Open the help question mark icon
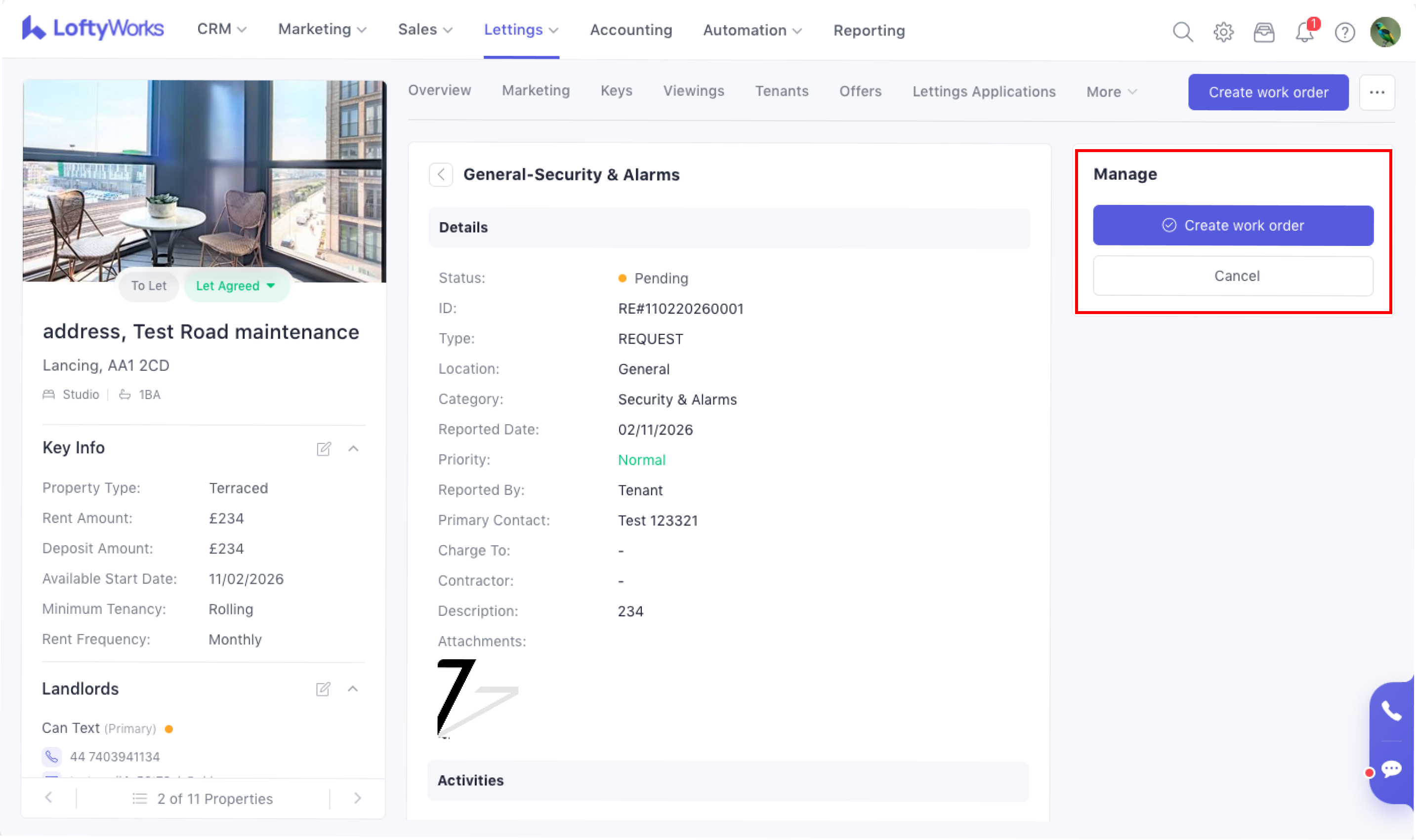 click(1345, 32)
